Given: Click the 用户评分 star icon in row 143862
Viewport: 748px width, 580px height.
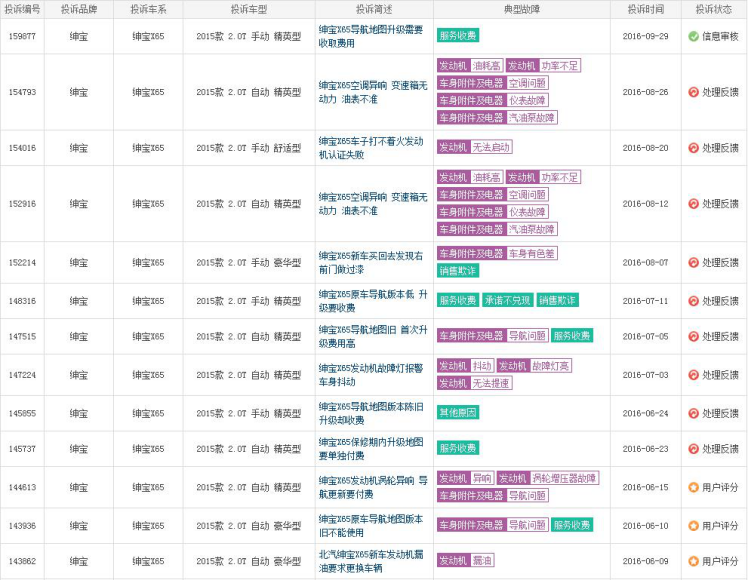Looking at the screenshot, I should [x=694, y=561].
